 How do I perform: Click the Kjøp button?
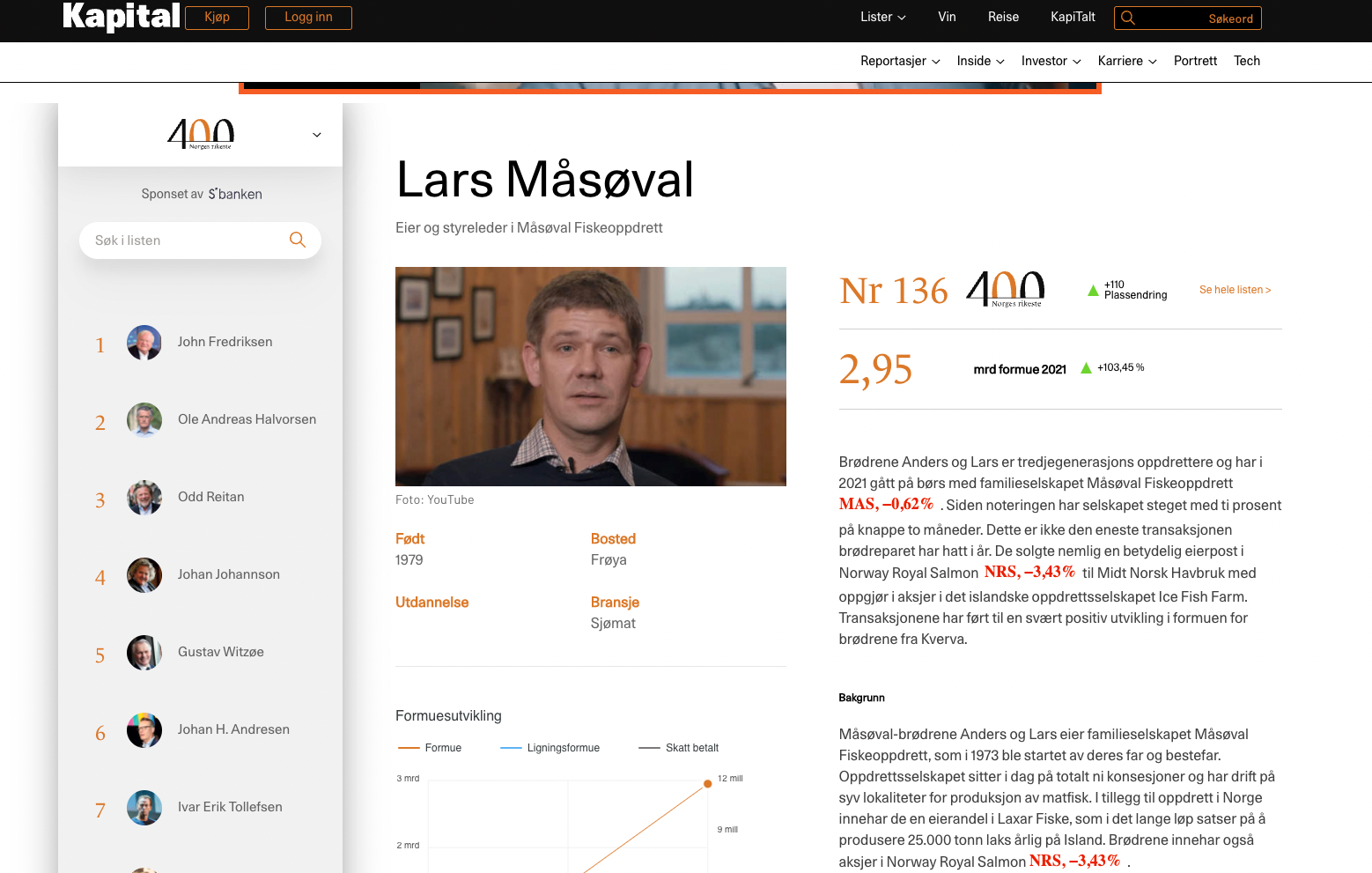point(217,18)
